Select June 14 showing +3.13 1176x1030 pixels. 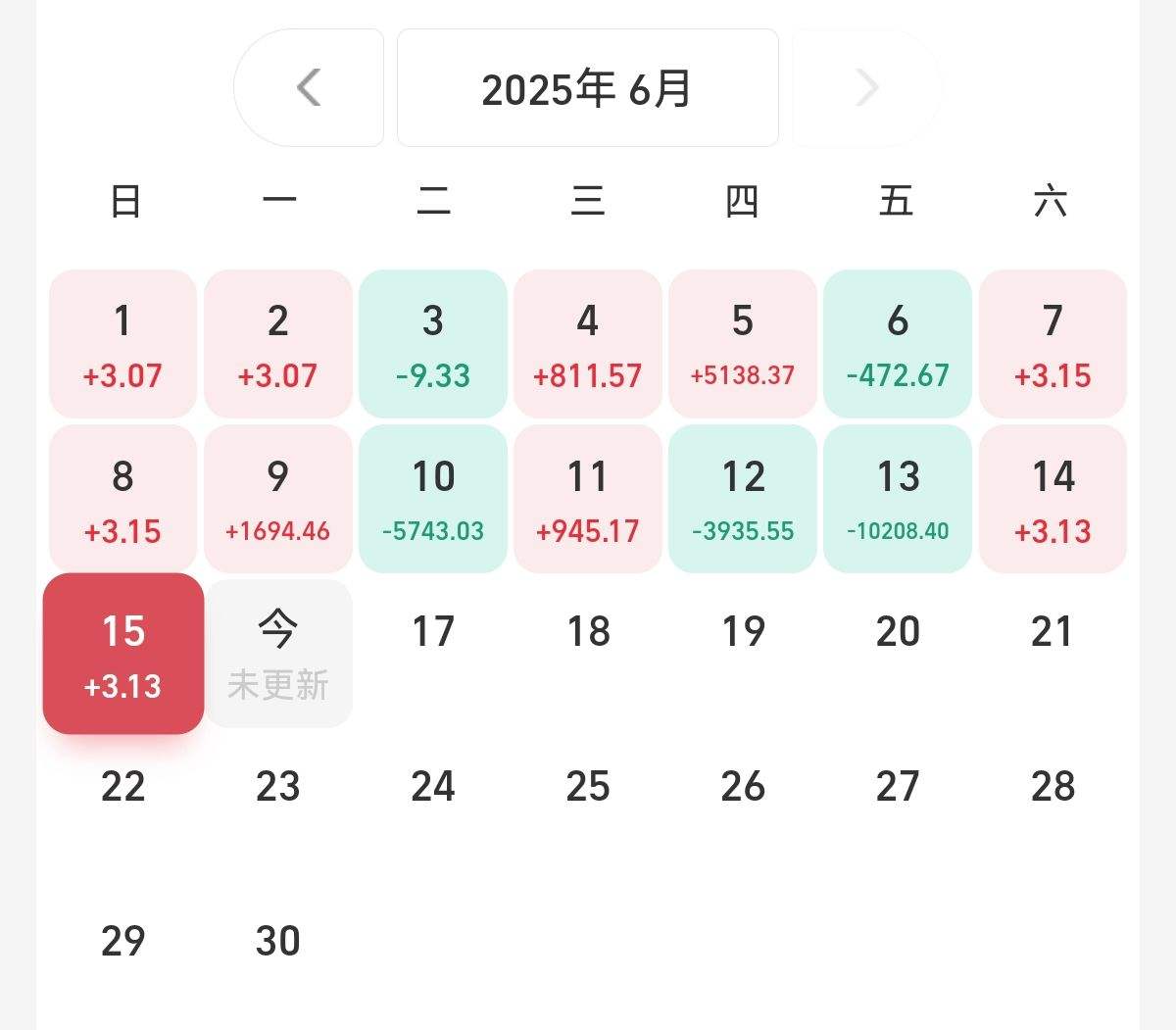1053,499
